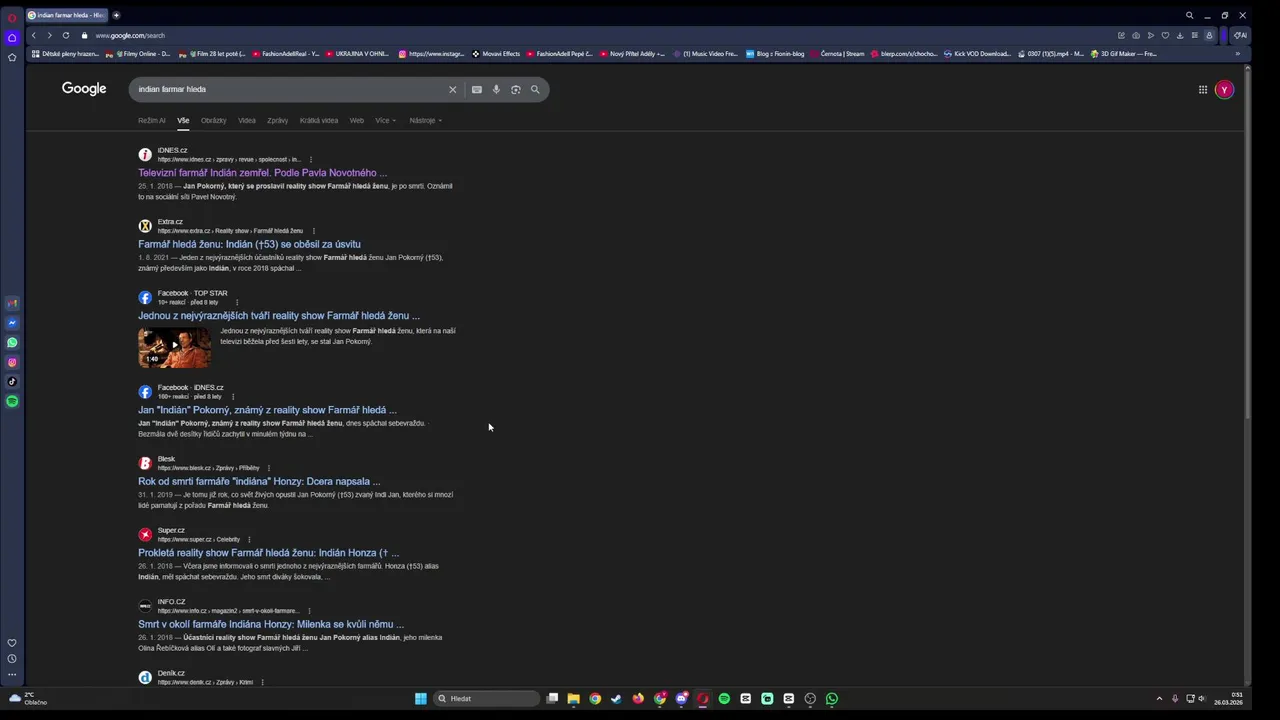This screenshot has width=1280, height=720.
Task: Open Instagram in the browser sidebar
Action: [12, 362]
